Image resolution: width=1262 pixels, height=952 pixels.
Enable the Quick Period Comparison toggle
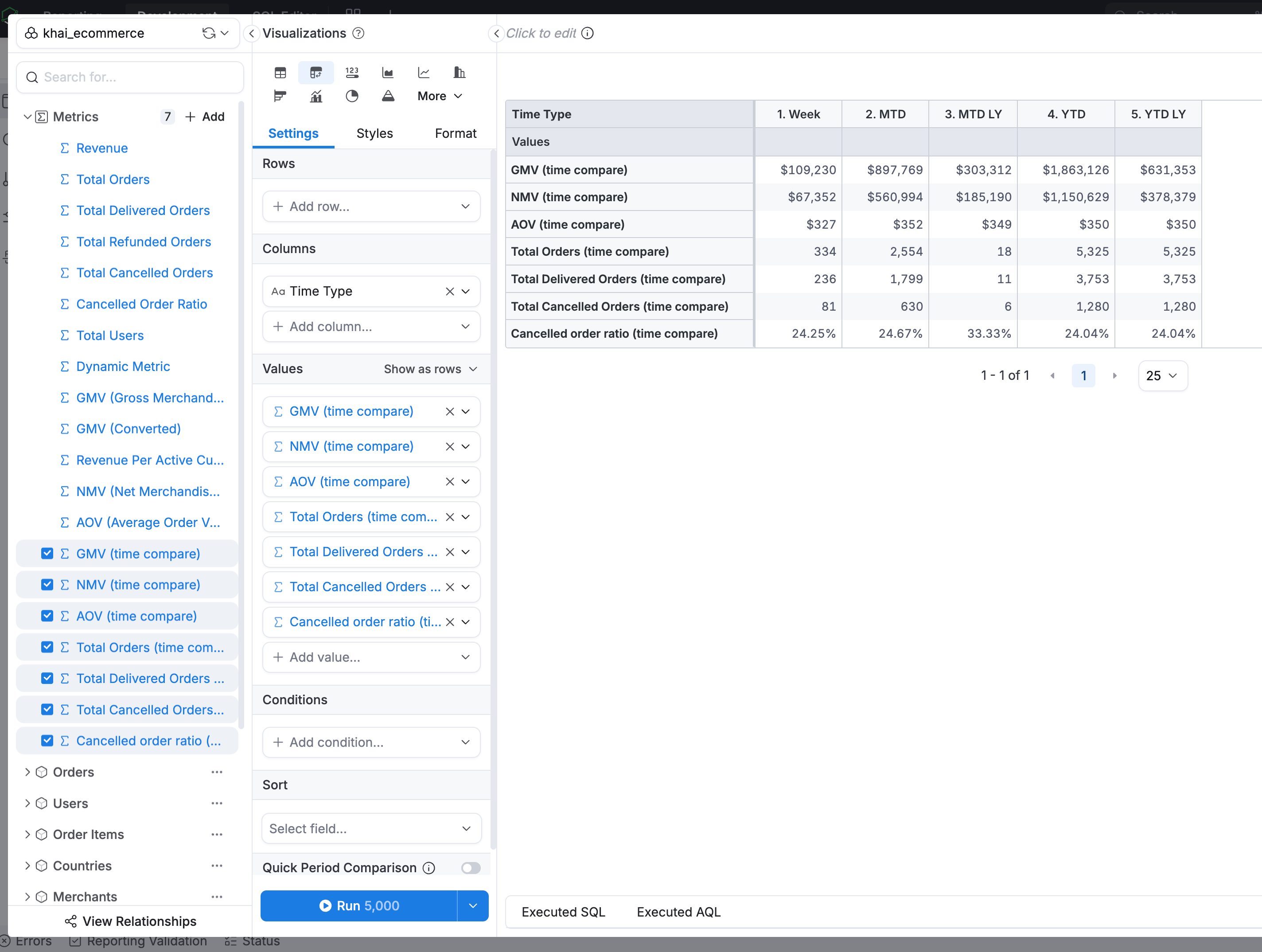pyautogui.click(x=471, y=867)
